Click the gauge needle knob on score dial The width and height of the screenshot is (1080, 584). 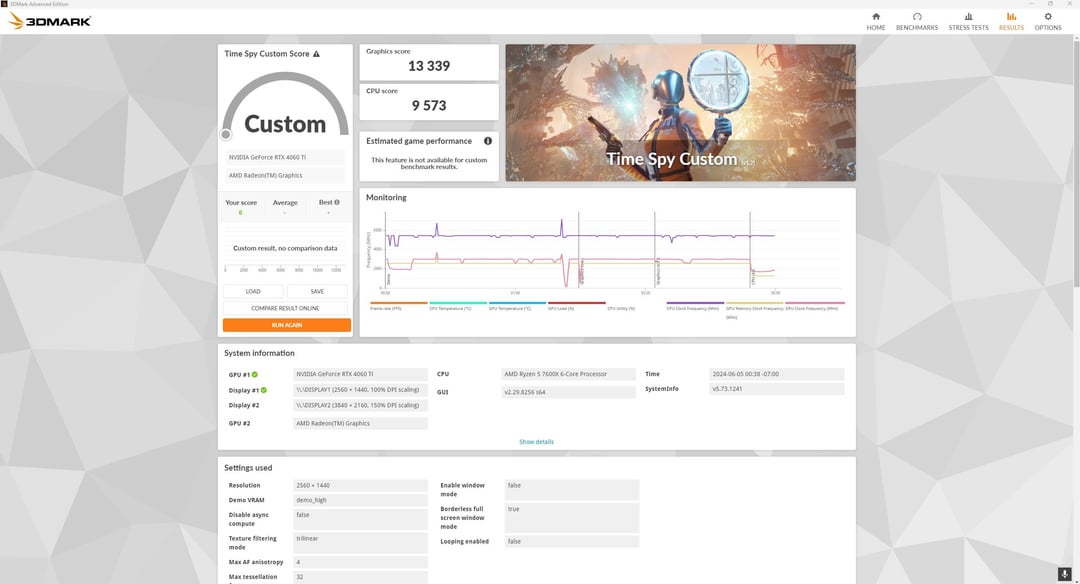pyautogui.click(x=226, y=134)
